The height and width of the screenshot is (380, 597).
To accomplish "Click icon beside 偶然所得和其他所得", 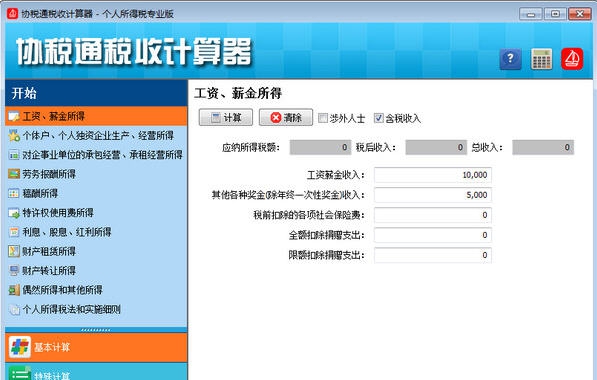I will 14,290.
